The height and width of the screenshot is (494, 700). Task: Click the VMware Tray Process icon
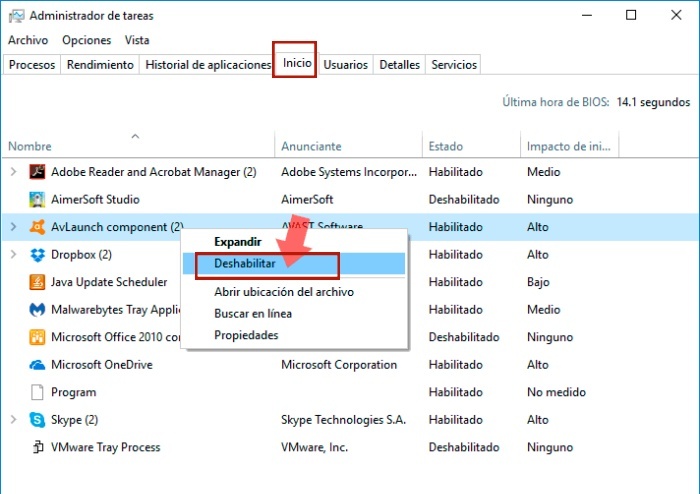coord(38,447)
